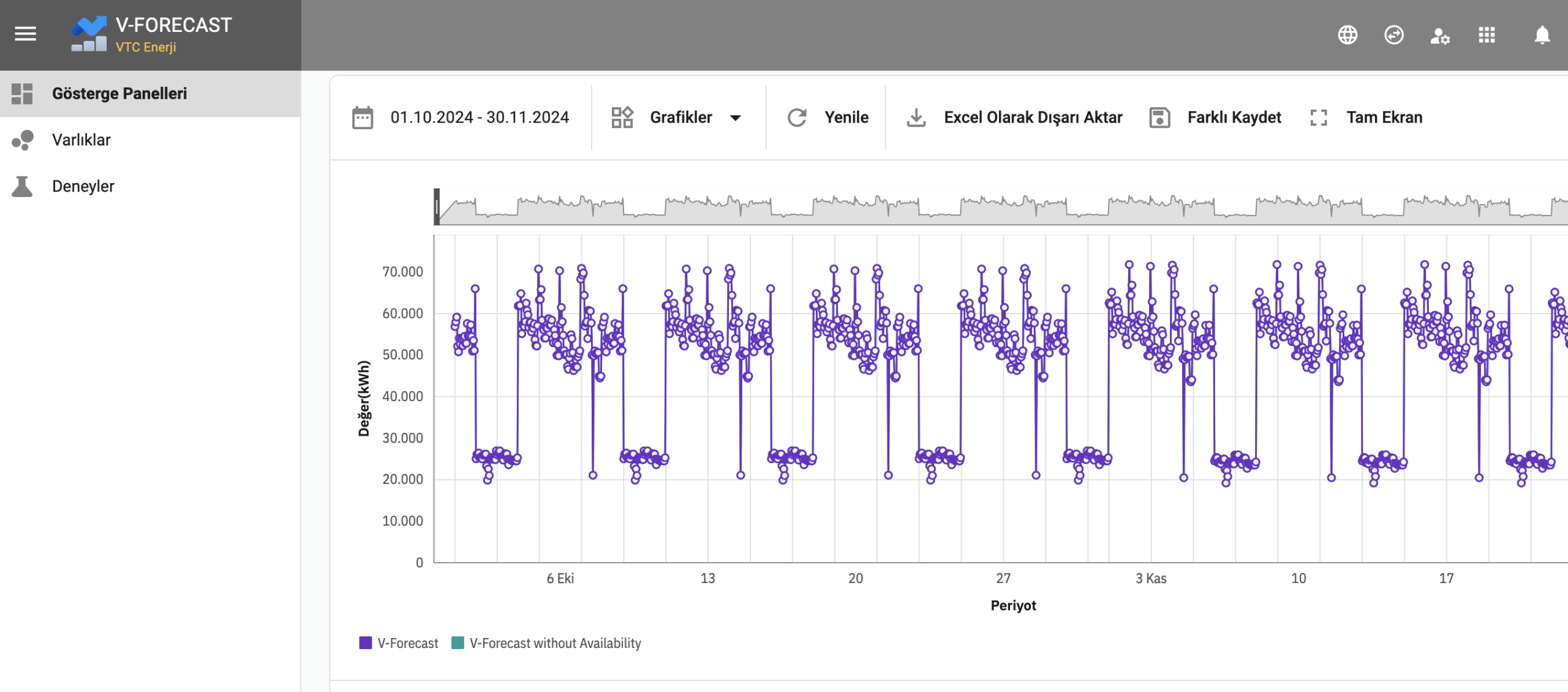Click the range navigator left handle

(437, 206)
